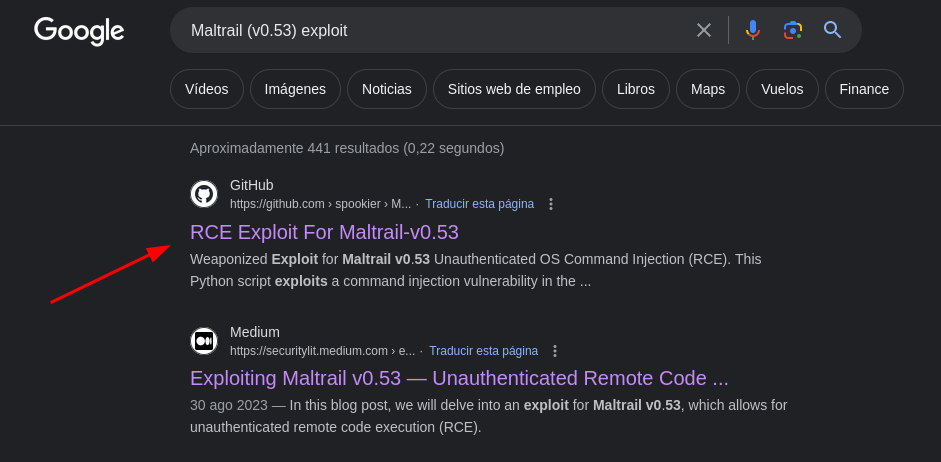Open Google Lens image search icon
The width and height of the screenshot is (941, 462).
[x=793, y=30]
